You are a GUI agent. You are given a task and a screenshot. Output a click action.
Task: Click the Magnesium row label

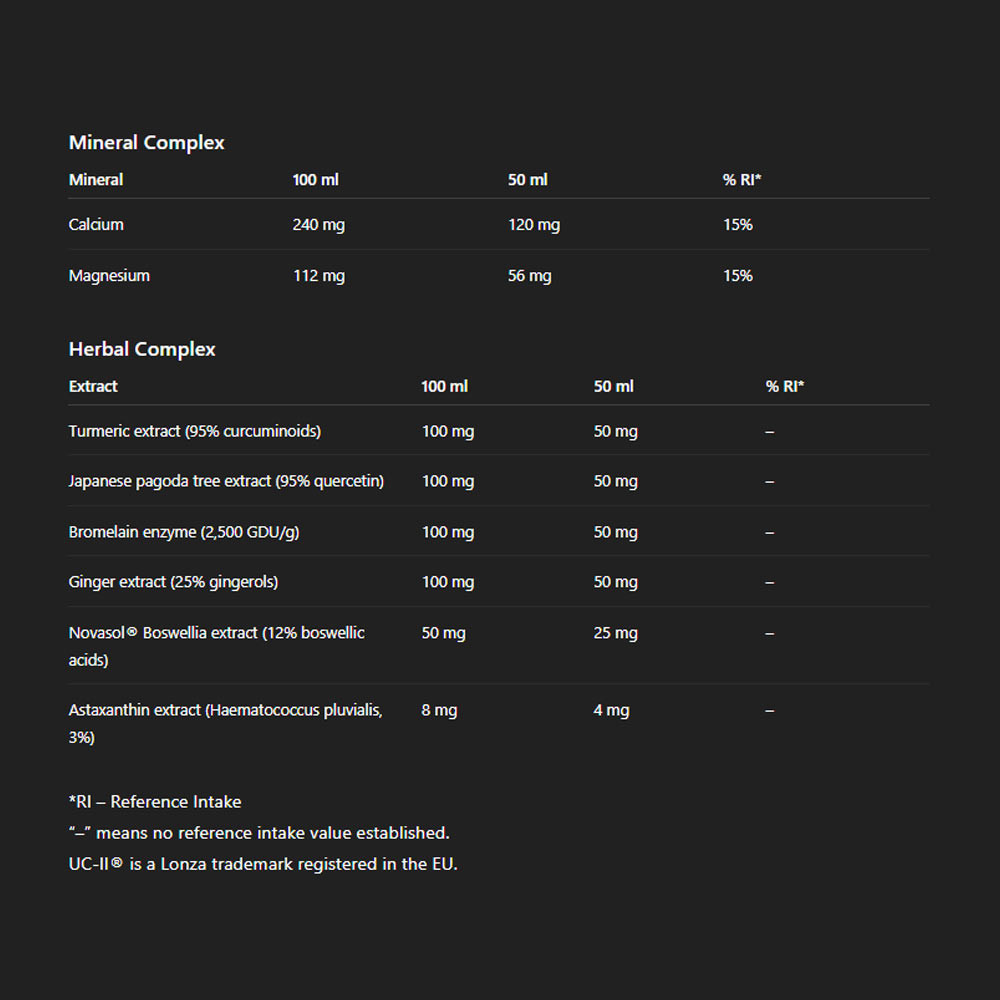click(109, 276)
